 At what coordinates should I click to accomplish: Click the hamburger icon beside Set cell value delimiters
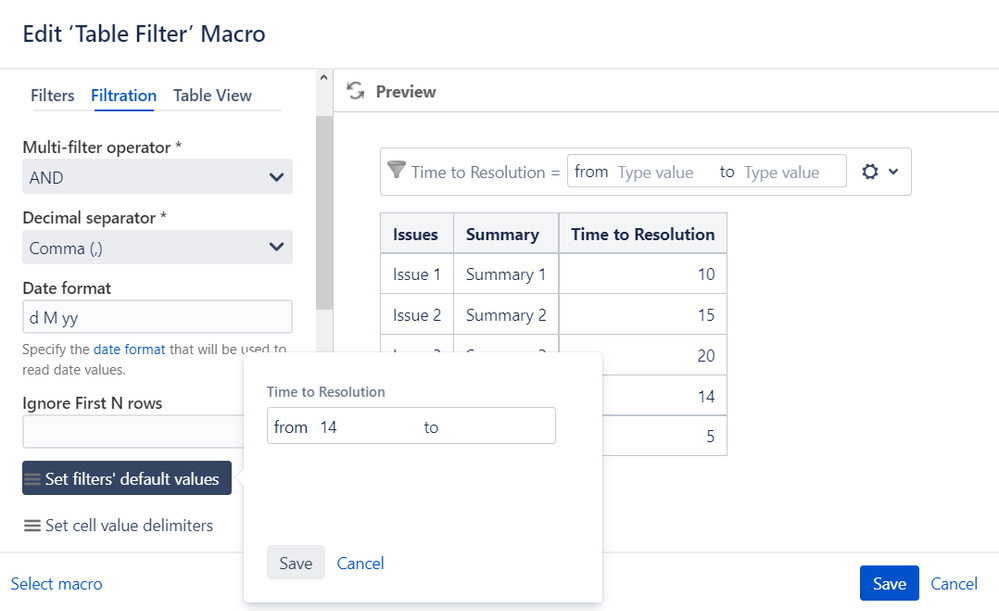tap(32, 526)
